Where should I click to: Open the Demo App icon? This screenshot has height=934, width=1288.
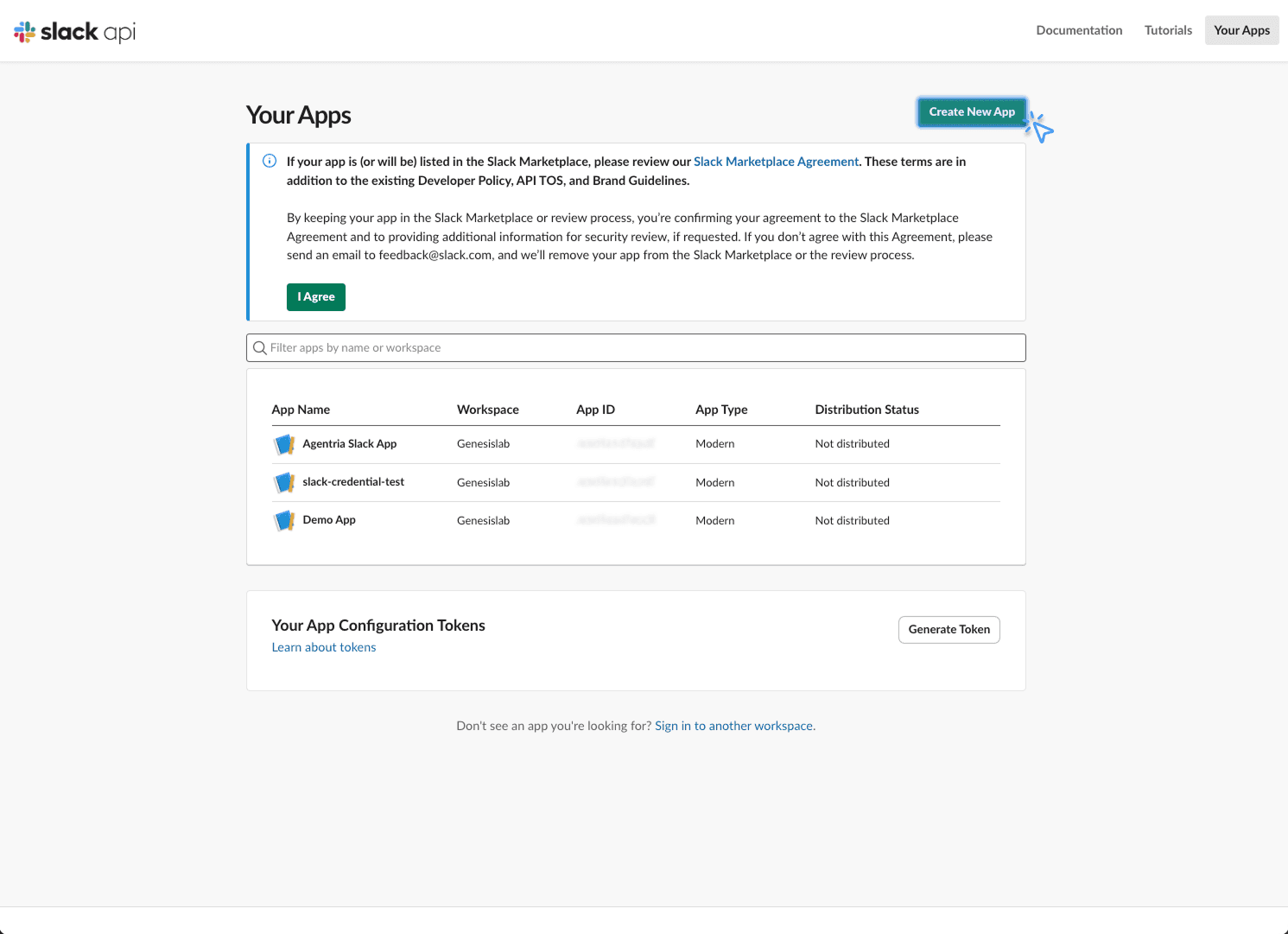284,521
